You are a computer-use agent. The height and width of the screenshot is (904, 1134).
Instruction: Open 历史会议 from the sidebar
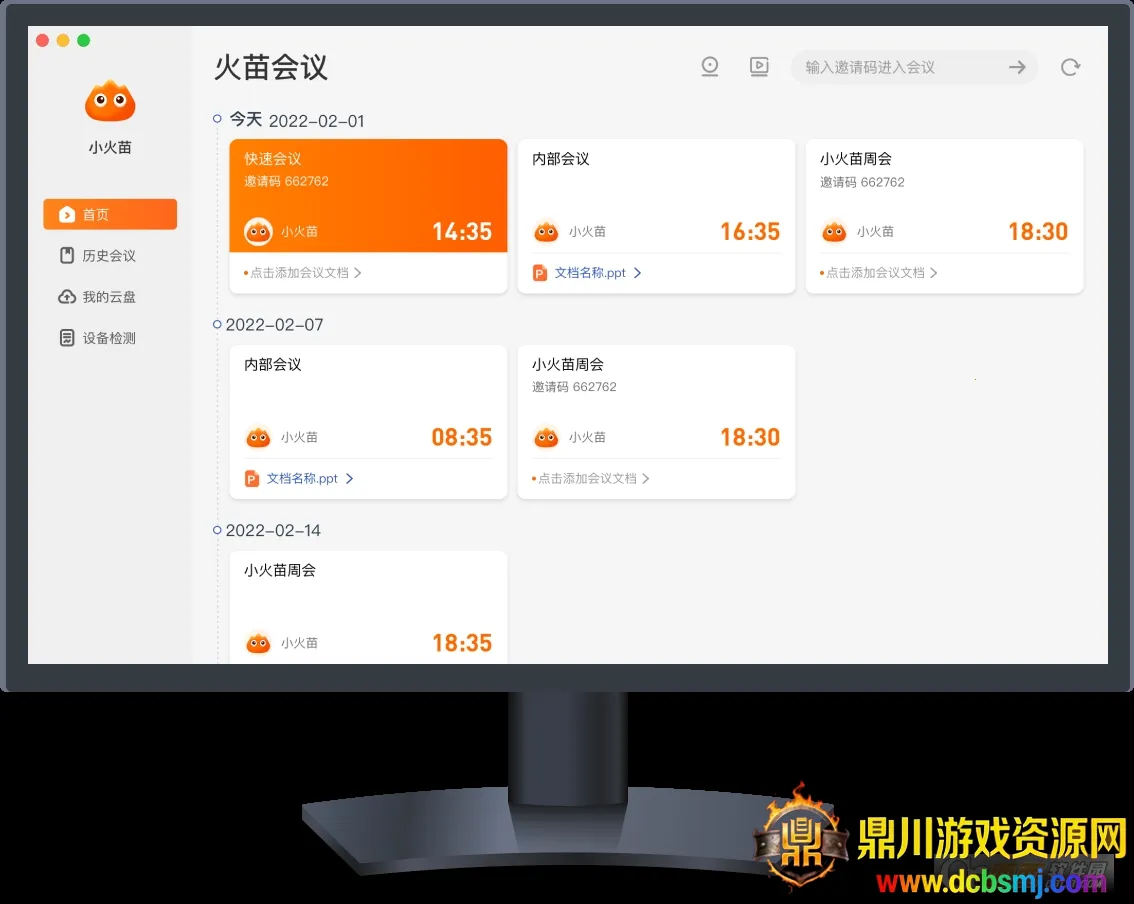(x=109, y=256)
